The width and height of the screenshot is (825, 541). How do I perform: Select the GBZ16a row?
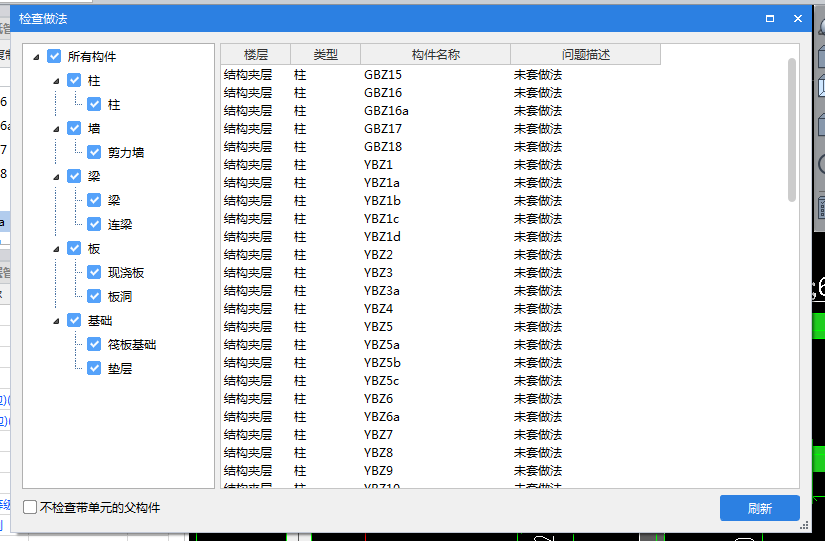[x=441, y=111]
